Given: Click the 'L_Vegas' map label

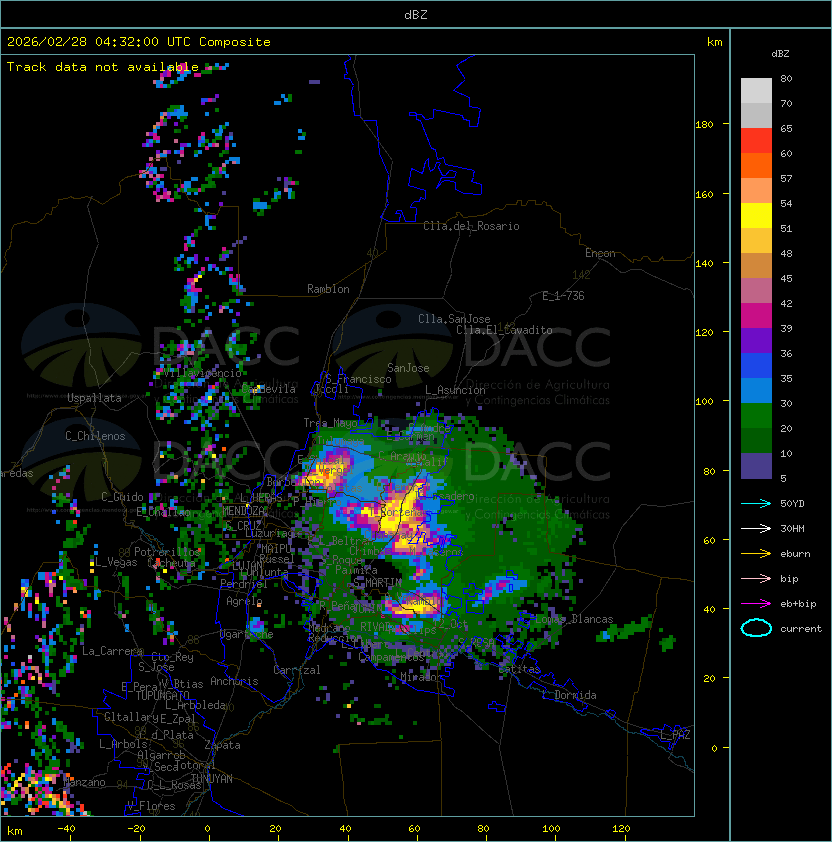Looking at the screenshot, I should tap(115, 562).
